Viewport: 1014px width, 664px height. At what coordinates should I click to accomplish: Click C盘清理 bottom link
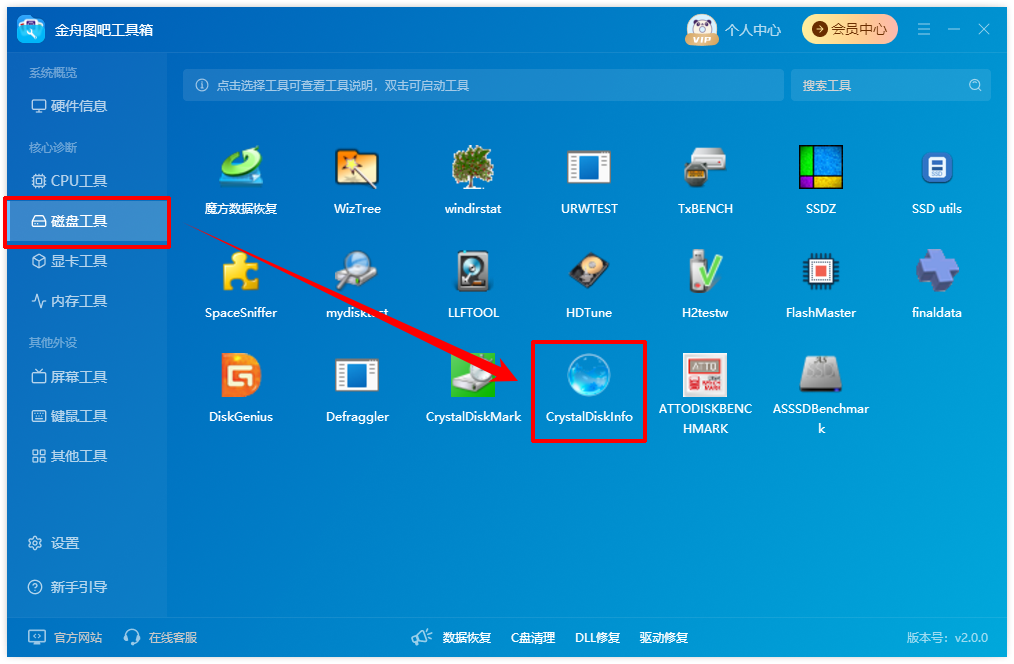pos(533,638)
